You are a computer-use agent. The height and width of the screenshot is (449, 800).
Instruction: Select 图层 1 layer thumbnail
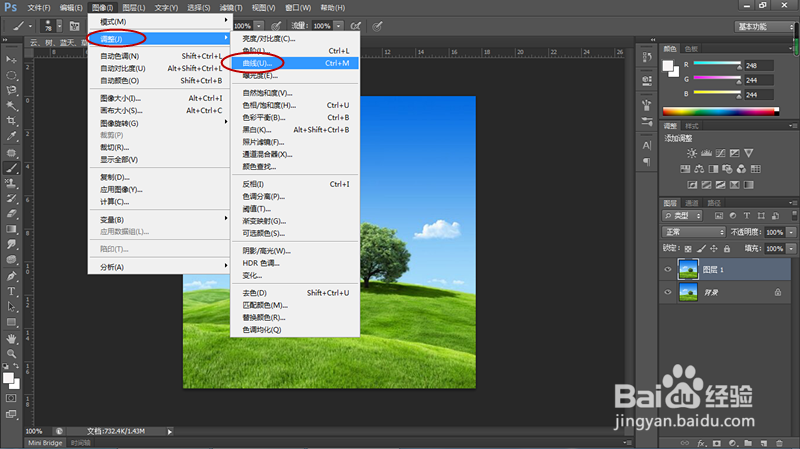(688, 269)
